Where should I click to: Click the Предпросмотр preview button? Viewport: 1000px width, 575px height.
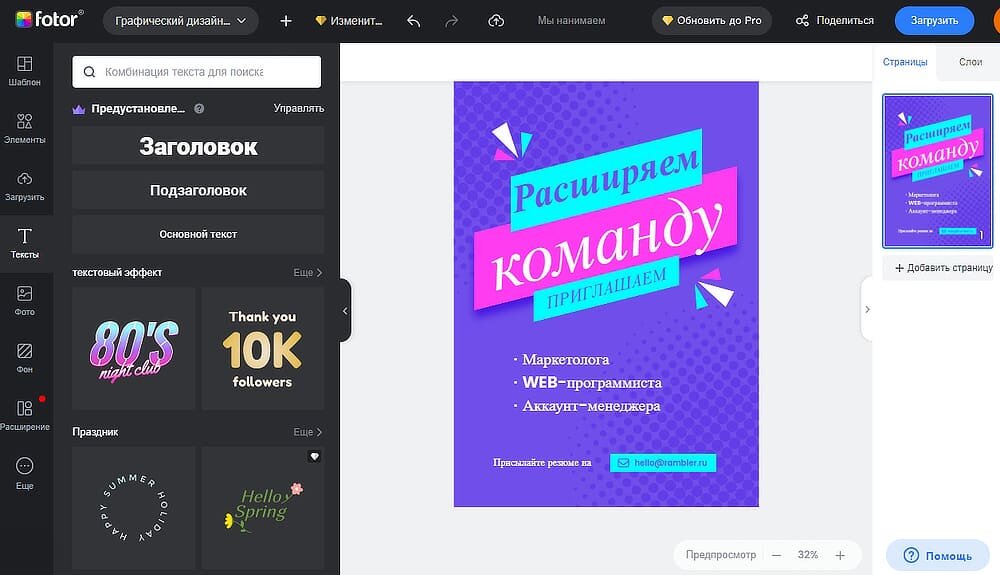(x=721, y=555)
